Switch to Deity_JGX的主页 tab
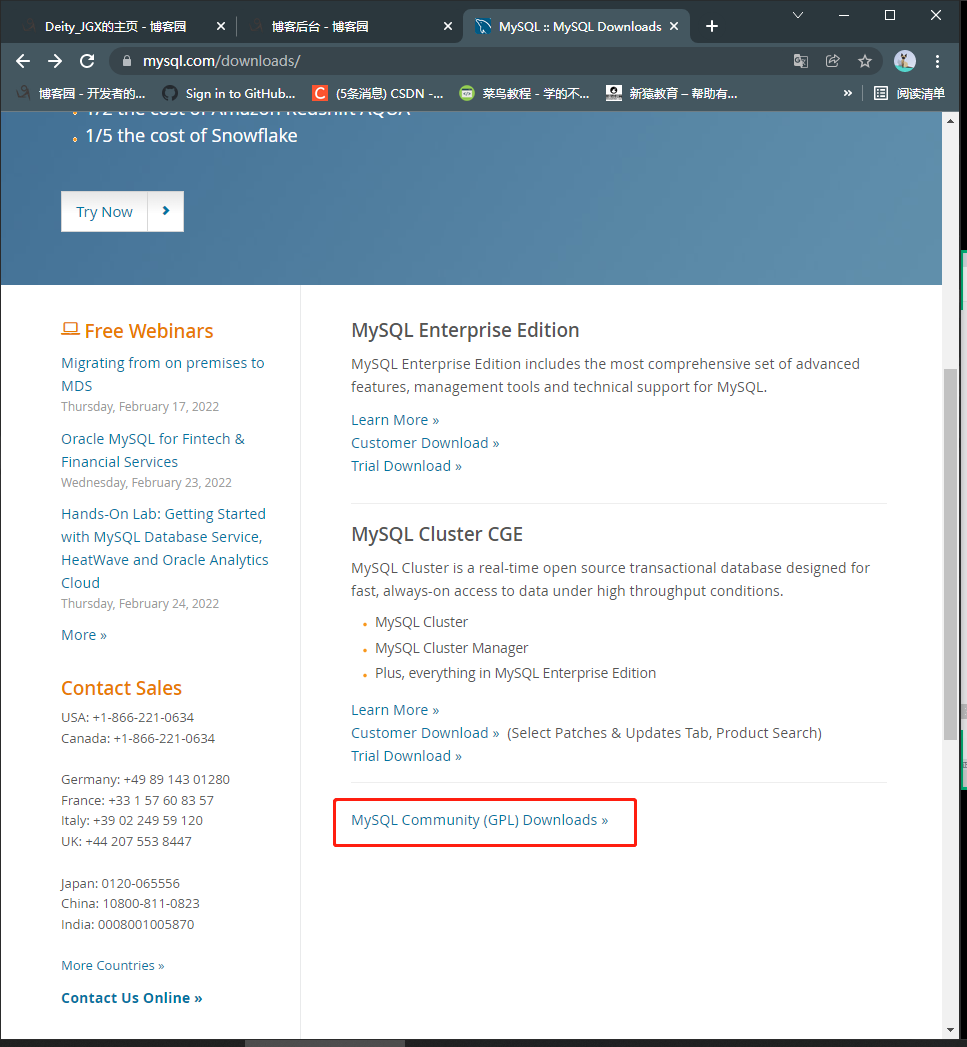 coord(116,26)
